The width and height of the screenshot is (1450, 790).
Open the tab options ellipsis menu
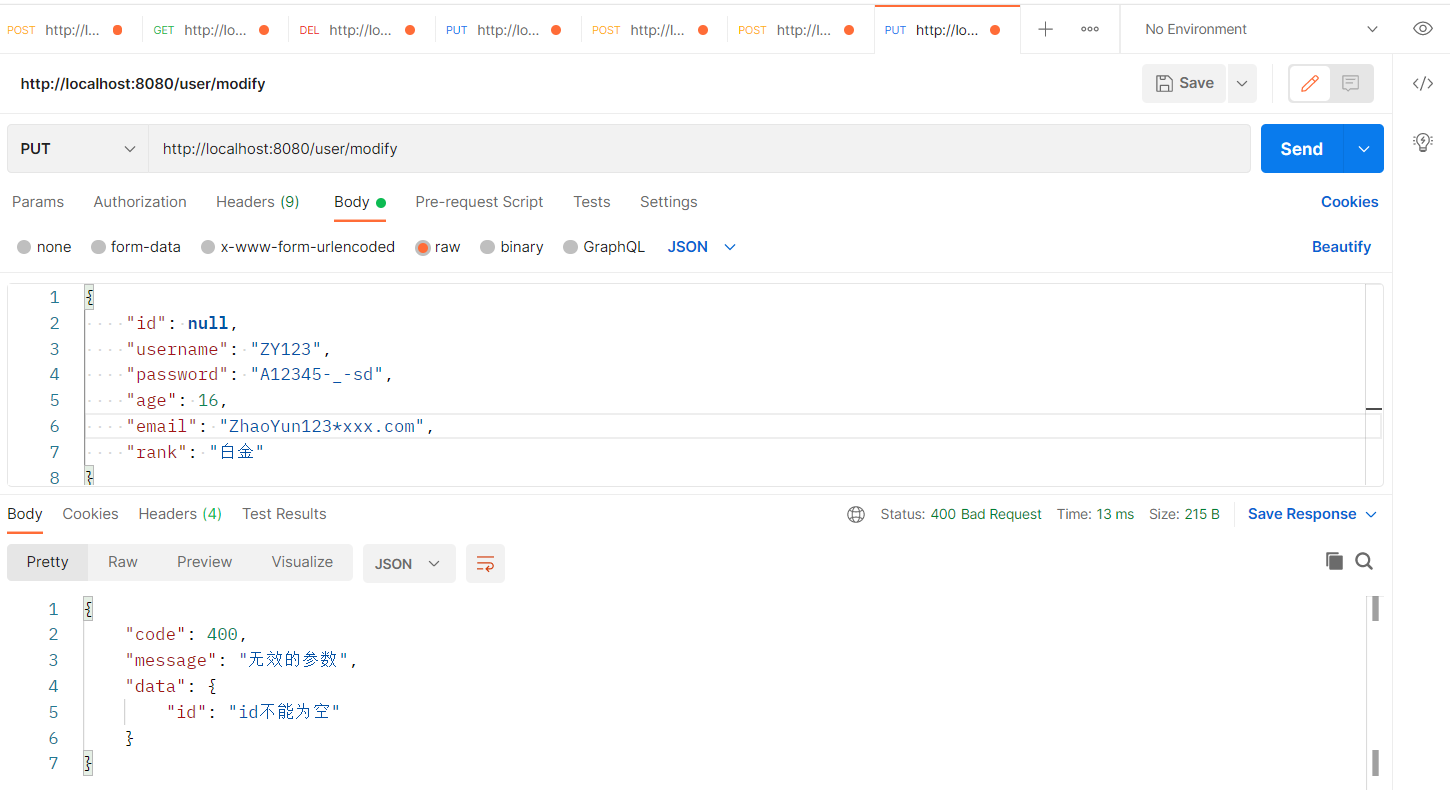click(1090, 29)
